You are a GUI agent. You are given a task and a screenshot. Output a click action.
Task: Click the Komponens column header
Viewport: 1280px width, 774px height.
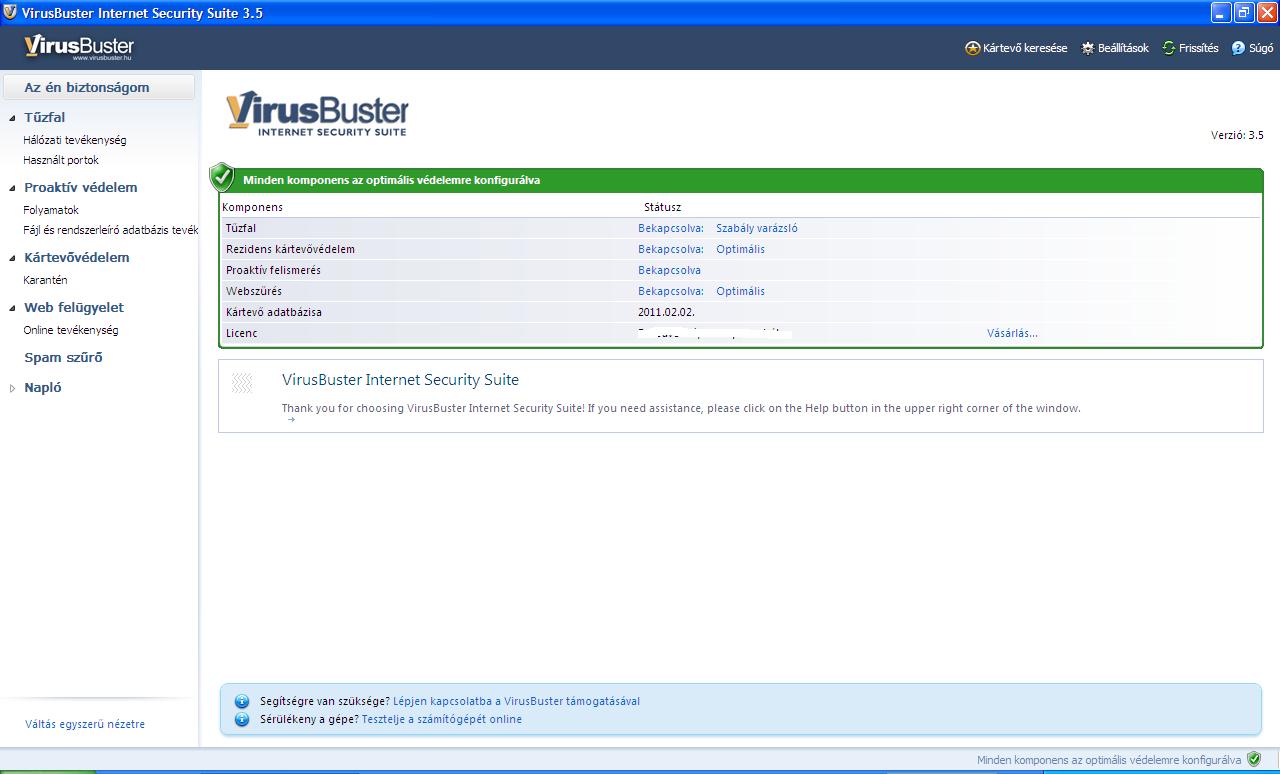tap(253, 207)
